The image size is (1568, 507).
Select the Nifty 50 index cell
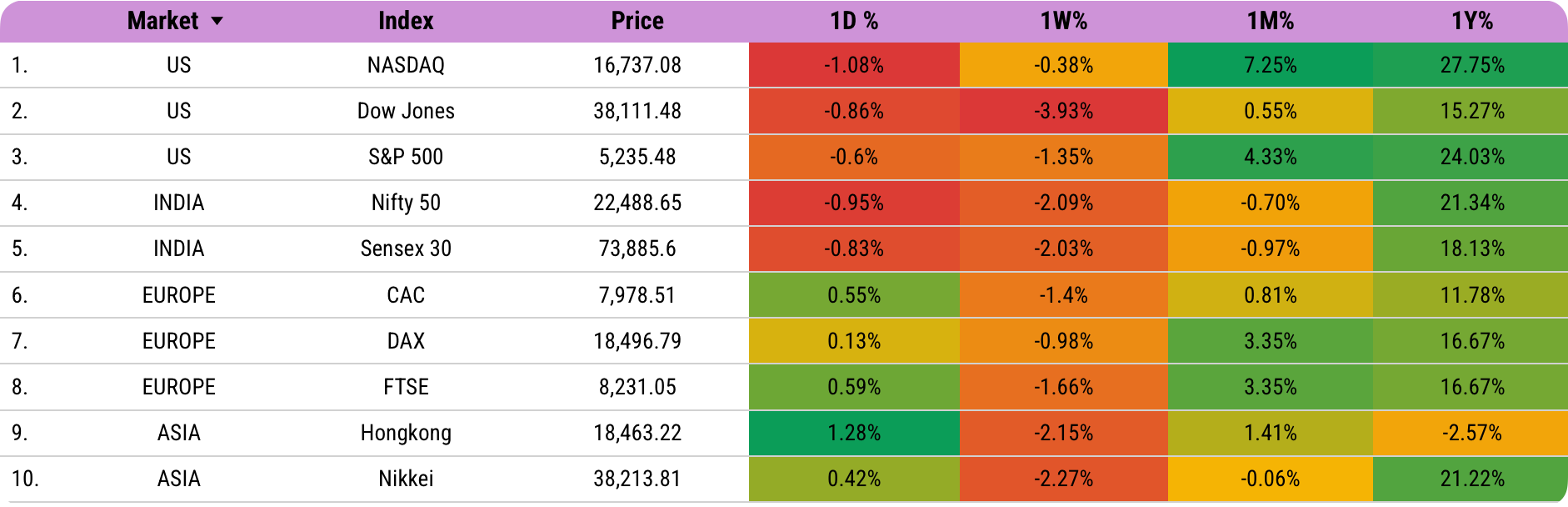click(406, 203)
